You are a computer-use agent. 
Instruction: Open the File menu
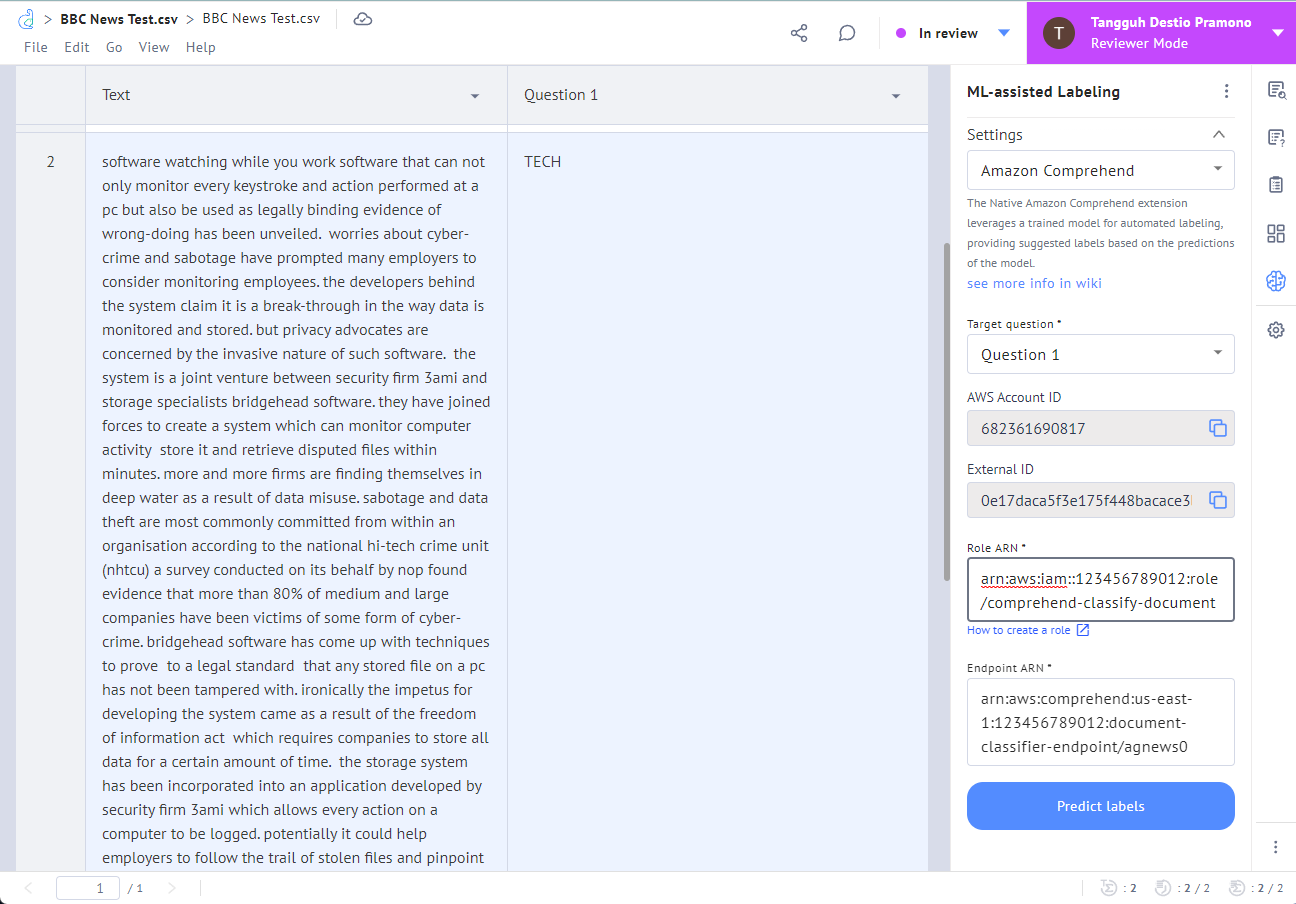[x=35, y=46]
